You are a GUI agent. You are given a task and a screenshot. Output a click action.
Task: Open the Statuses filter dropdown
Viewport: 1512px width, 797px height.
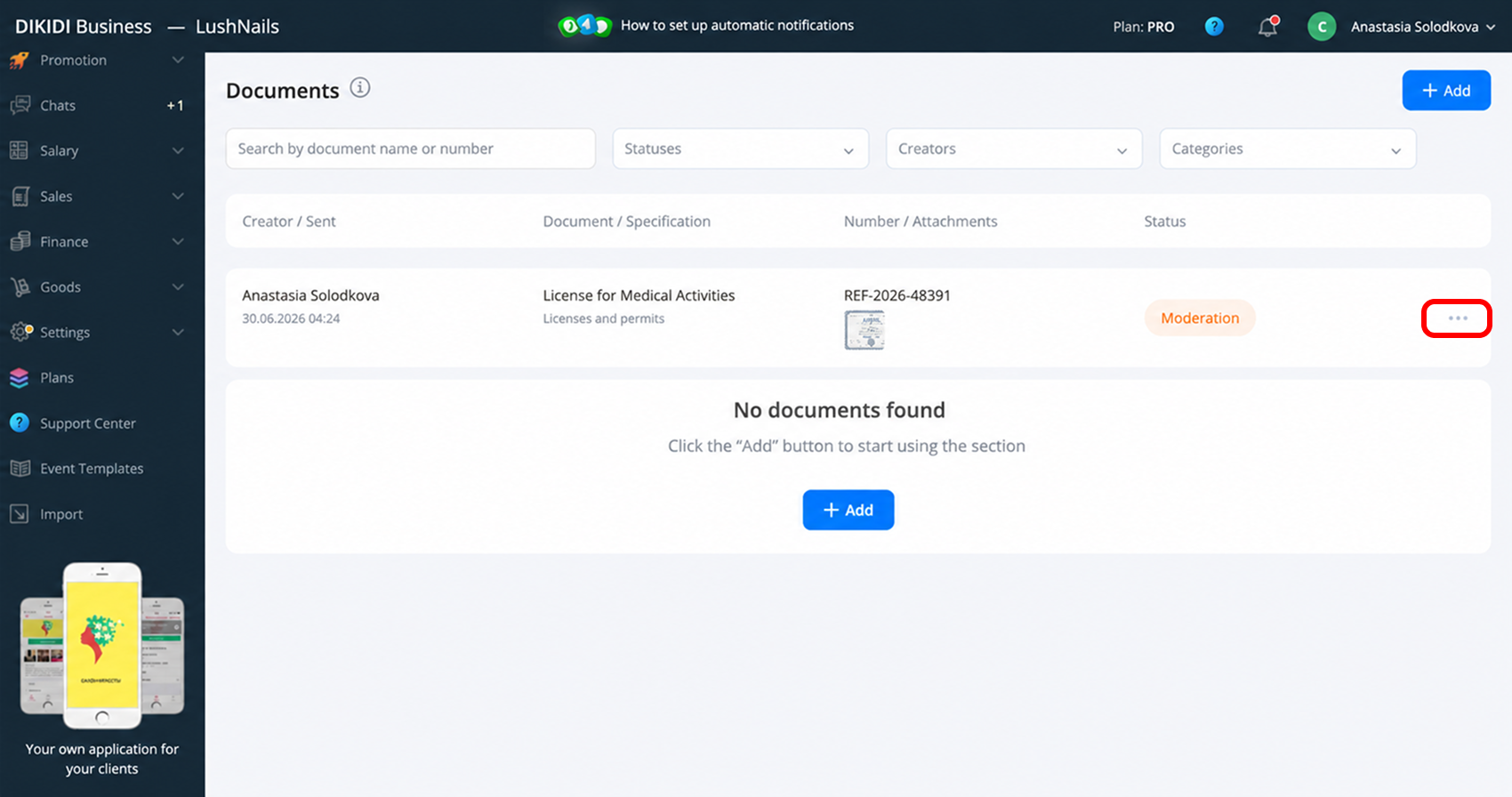740,149
